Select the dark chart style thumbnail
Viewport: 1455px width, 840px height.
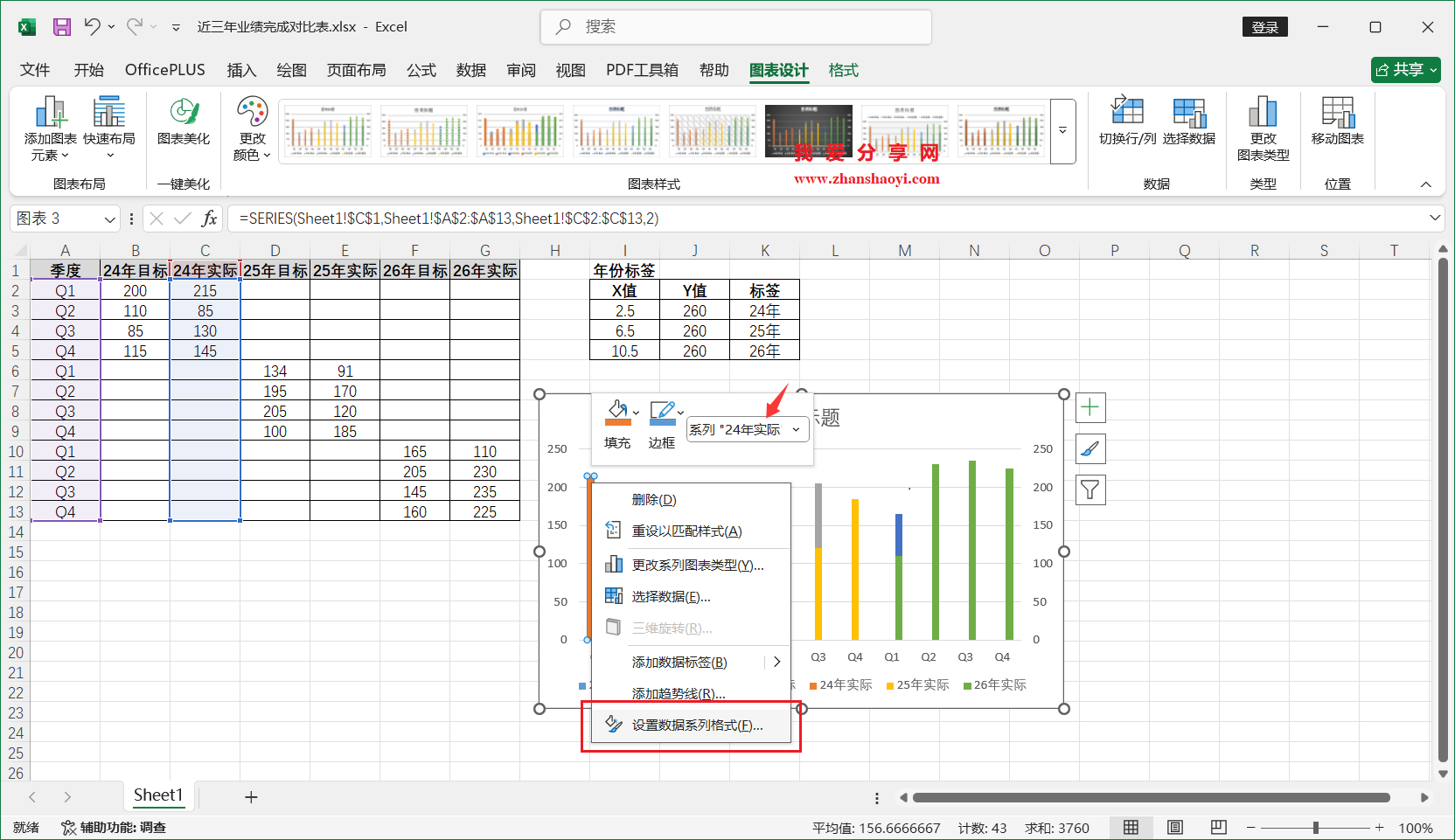tap(809, 131)
